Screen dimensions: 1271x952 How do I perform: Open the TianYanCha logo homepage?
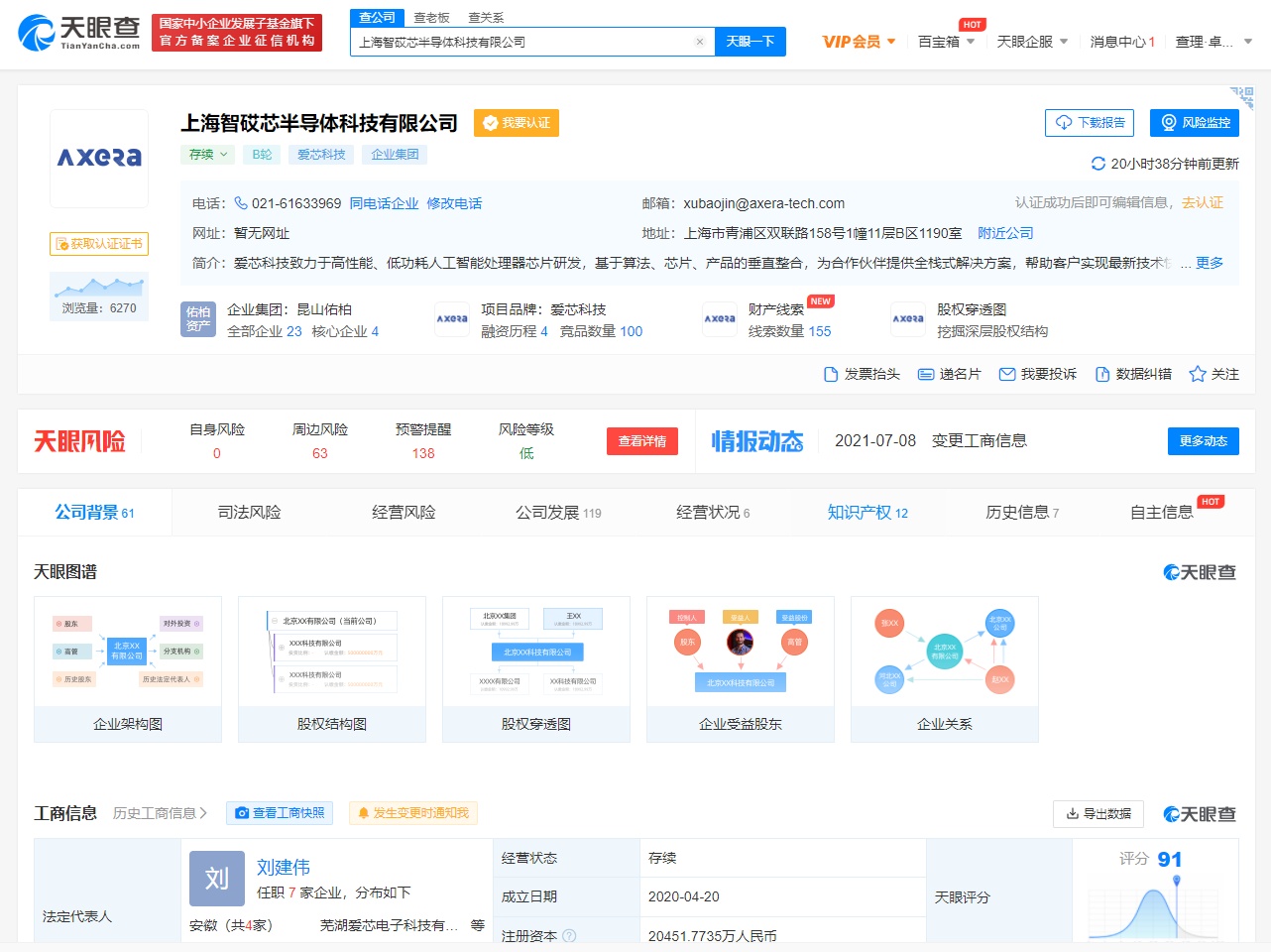tap(79, 33)
